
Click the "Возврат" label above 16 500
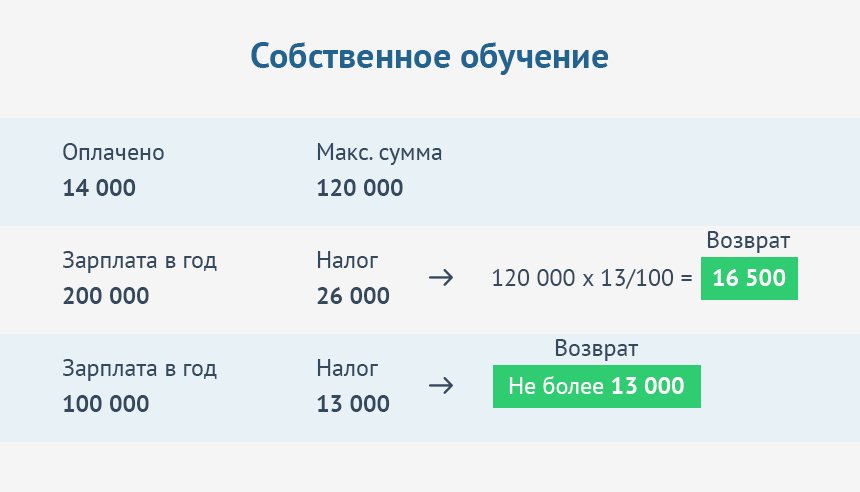(748, 241)
